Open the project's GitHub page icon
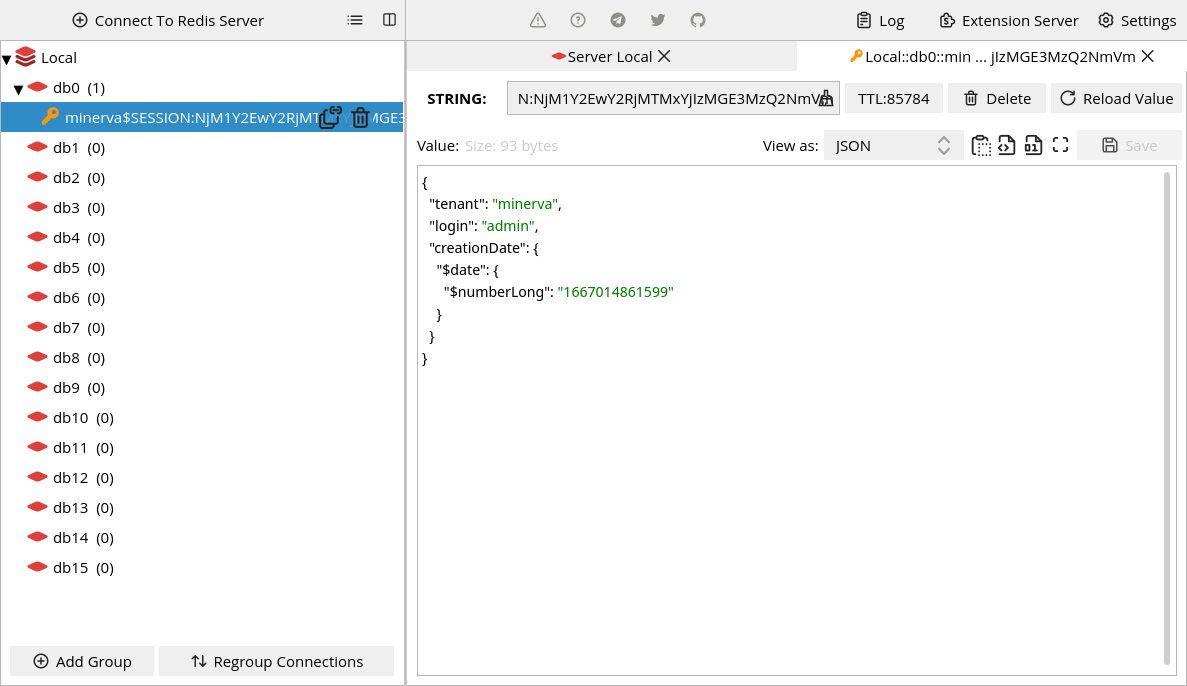This screenshot has width=1187, height=686. (x=696, y=19)
